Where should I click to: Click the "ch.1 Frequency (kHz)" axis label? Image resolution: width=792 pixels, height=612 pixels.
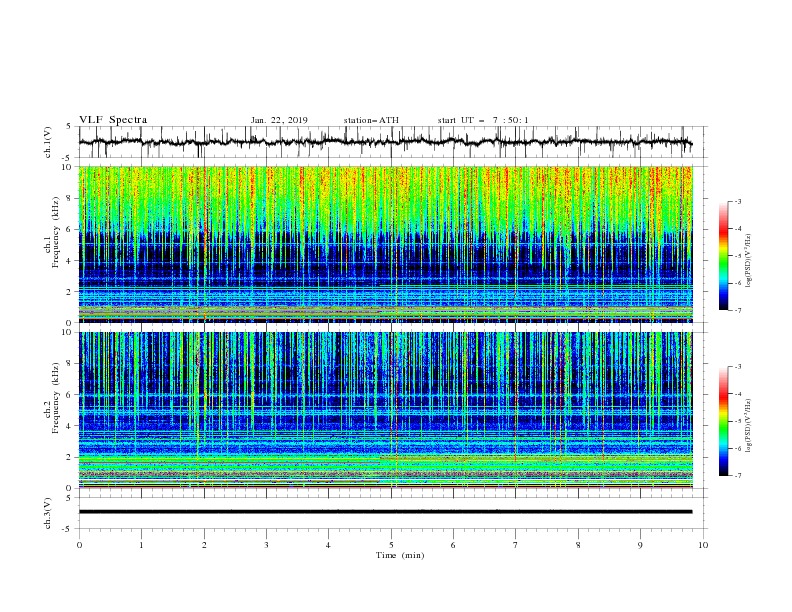click(52, 232)
